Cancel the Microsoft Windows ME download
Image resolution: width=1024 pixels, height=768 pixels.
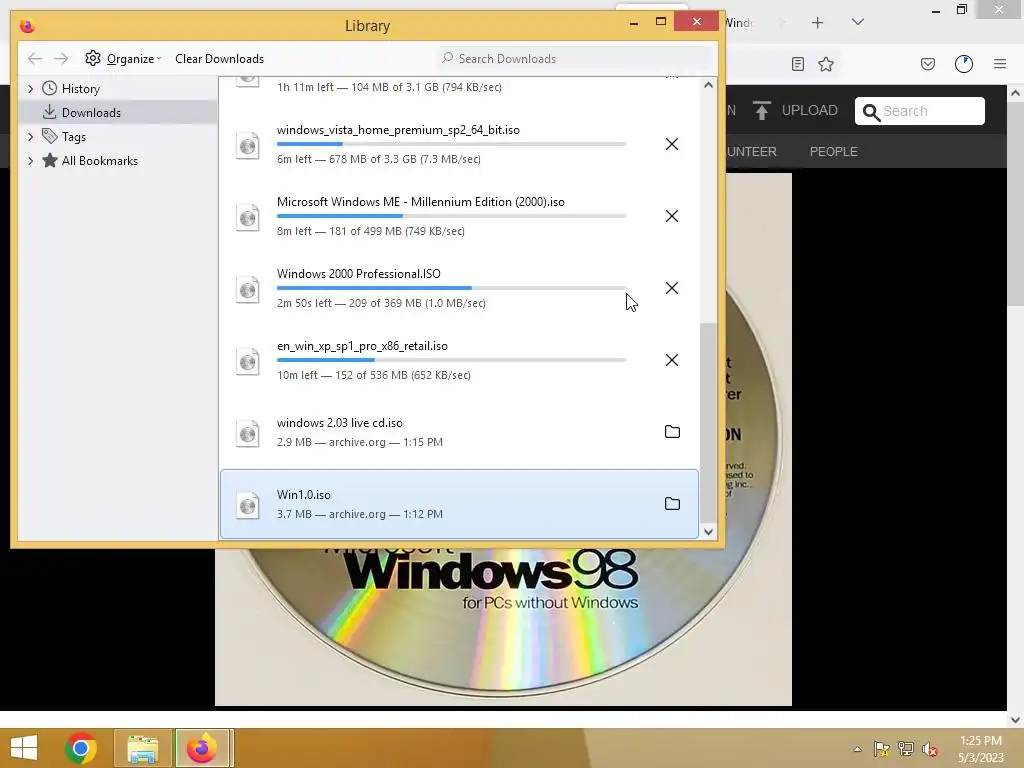pyautogui.click(x=671, y=216)
